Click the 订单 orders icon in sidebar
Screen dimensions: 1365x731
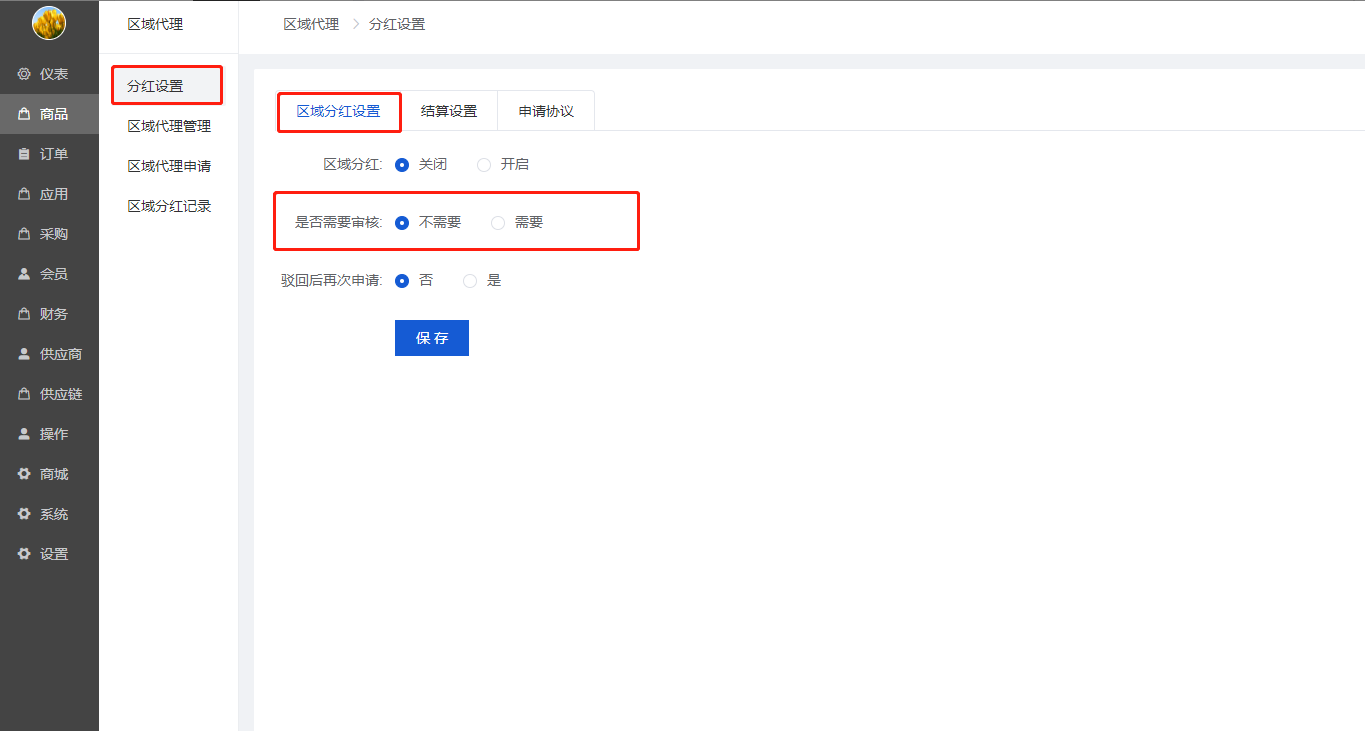point(25,154)
